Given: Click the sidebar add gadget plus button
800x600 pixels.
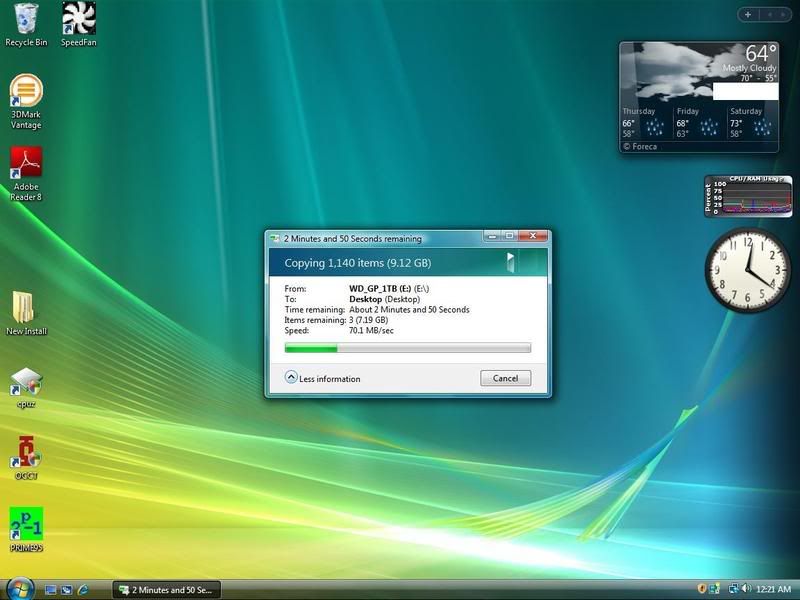Looking at the screenshot, I should (748, 15).
